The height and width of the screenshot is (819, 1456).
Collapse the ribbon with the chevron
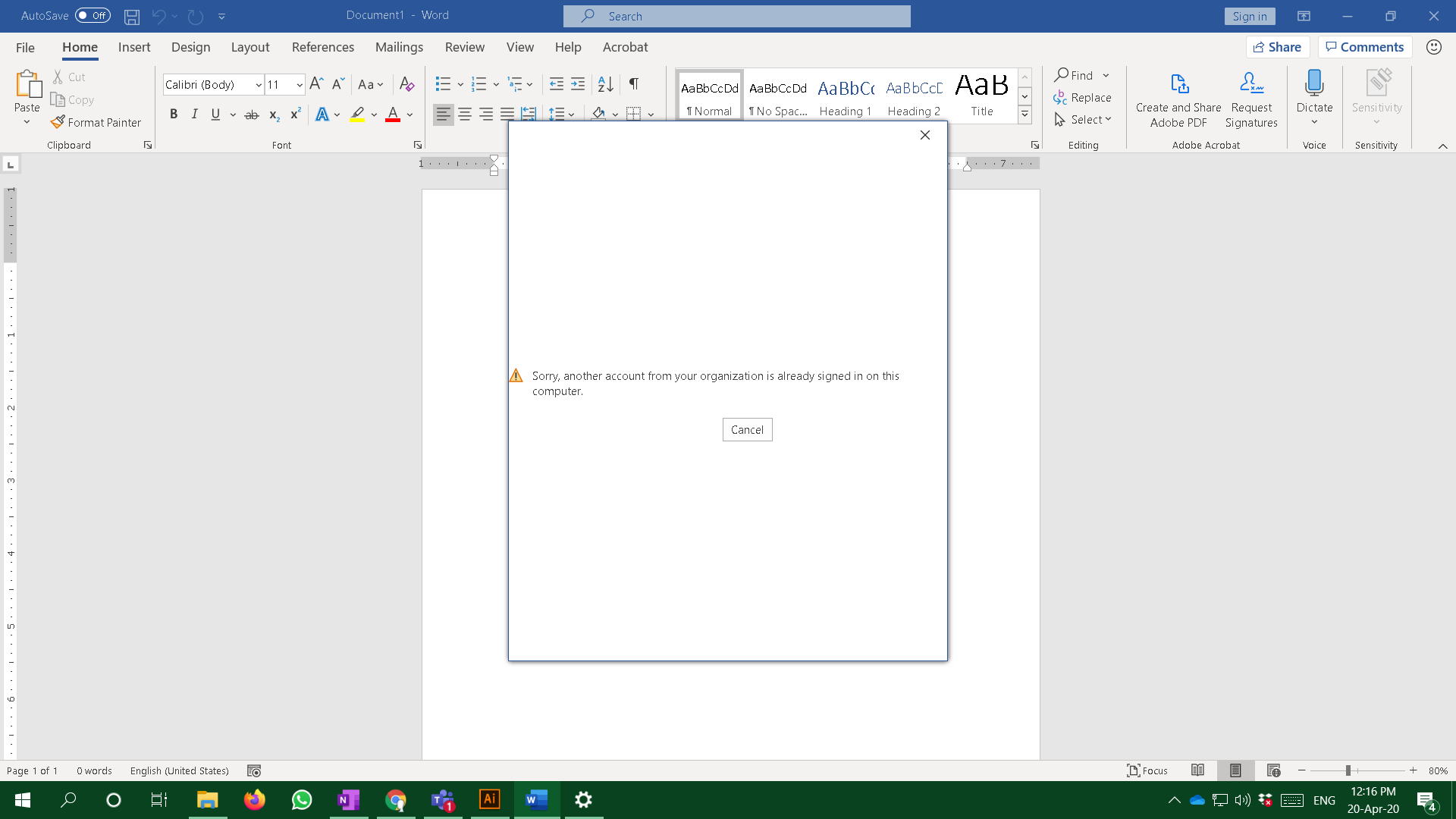click(1442, 146)
